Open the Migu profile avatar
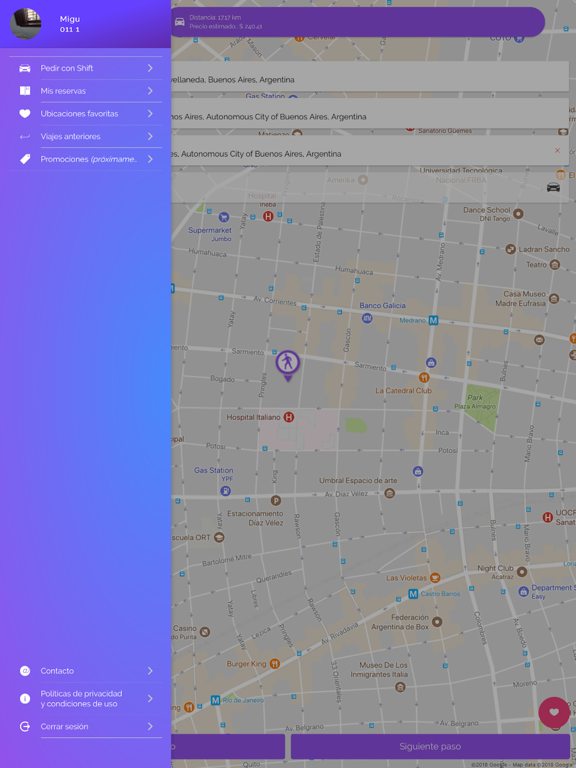The image size is (576, 768). 25,24
